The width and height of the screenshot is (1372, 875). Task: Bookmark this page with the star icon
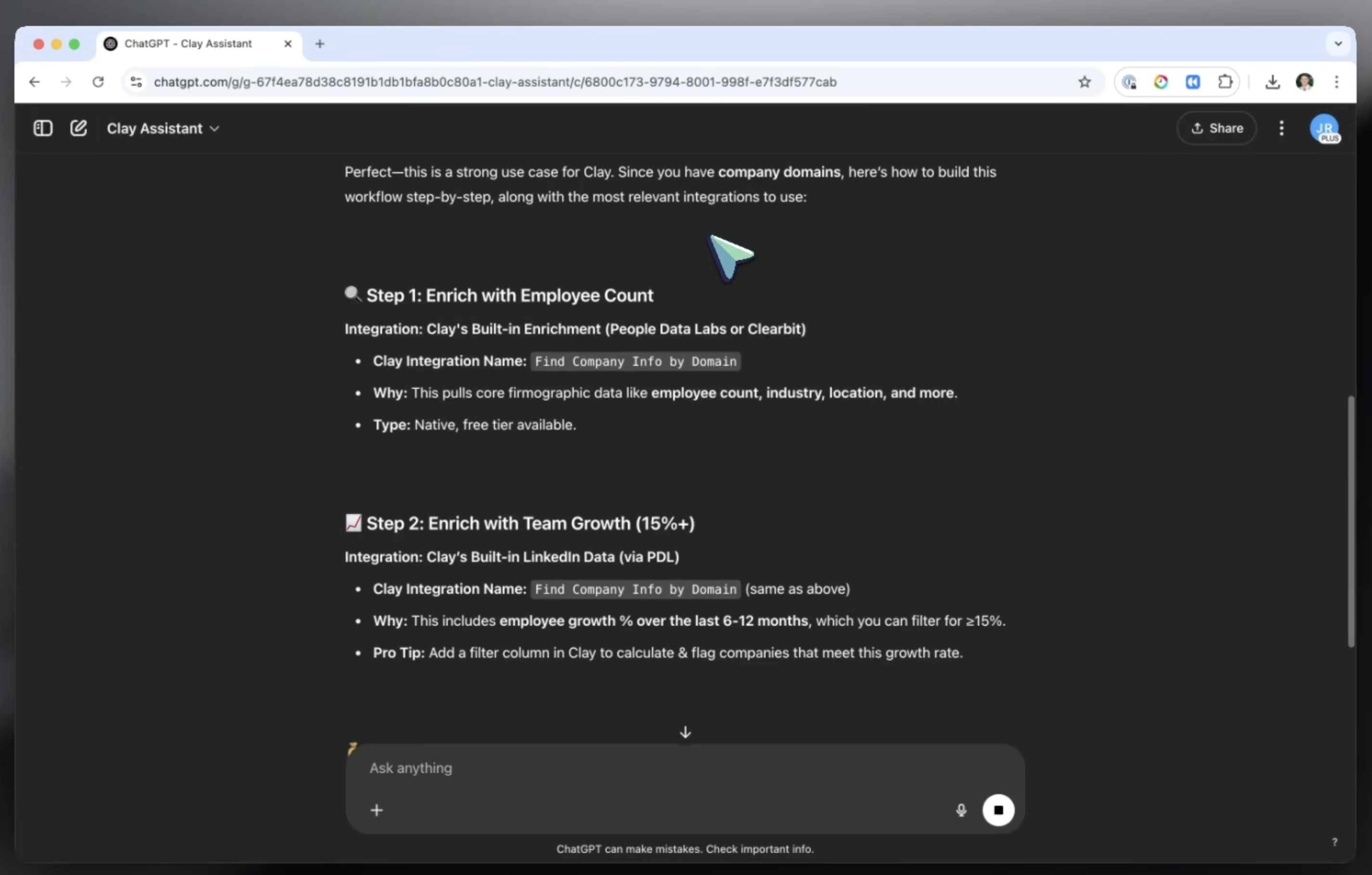(x=1084, y=82)
